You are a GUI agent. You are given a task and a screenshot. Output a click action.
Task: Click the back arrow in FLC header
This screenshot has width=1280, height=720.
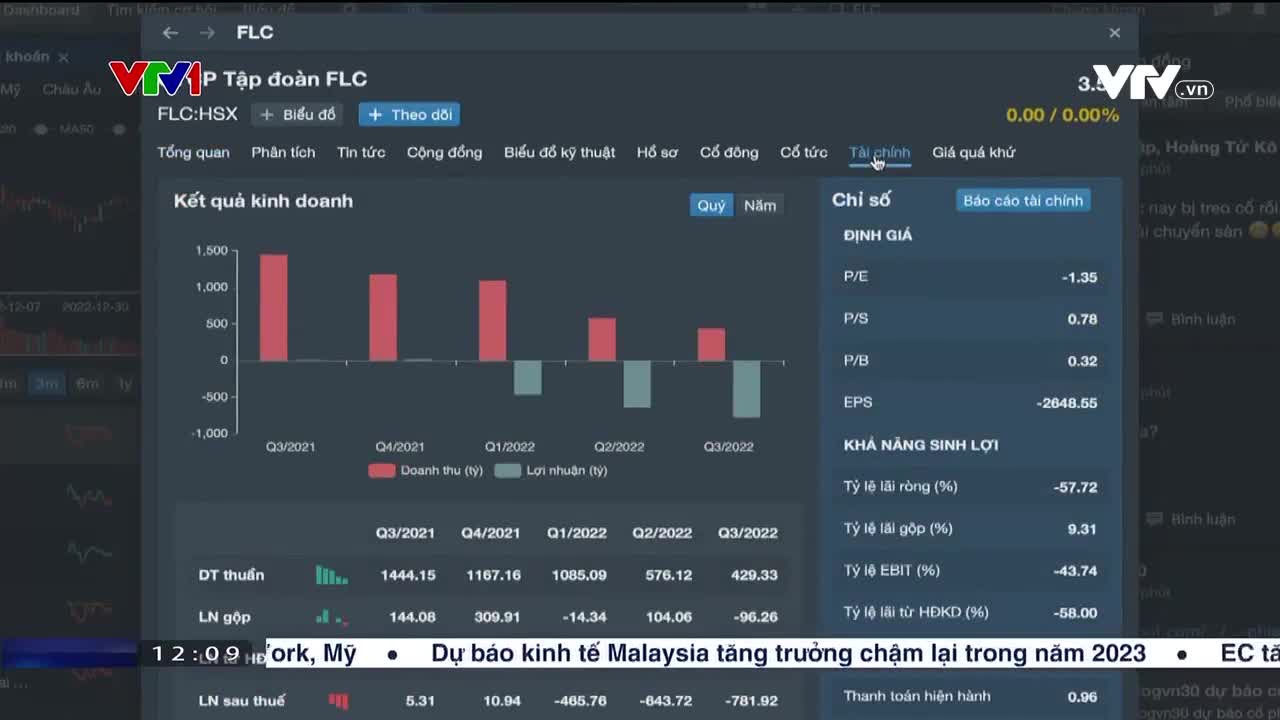click(x=170, y=33)
